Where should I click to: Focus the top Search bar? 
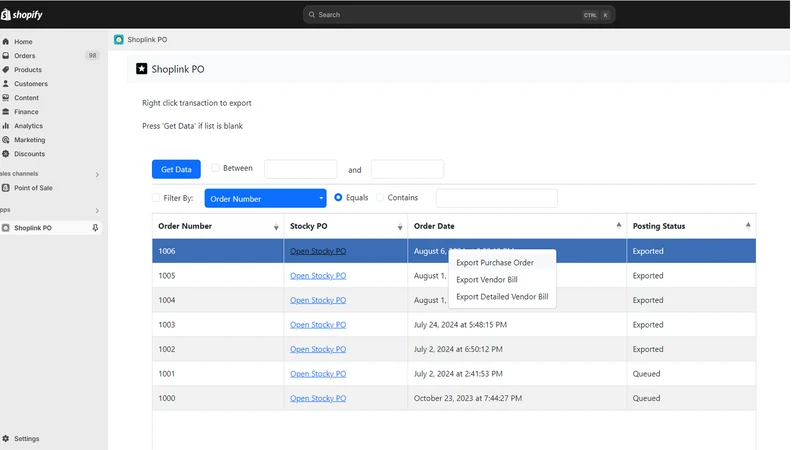pos(459,15)
